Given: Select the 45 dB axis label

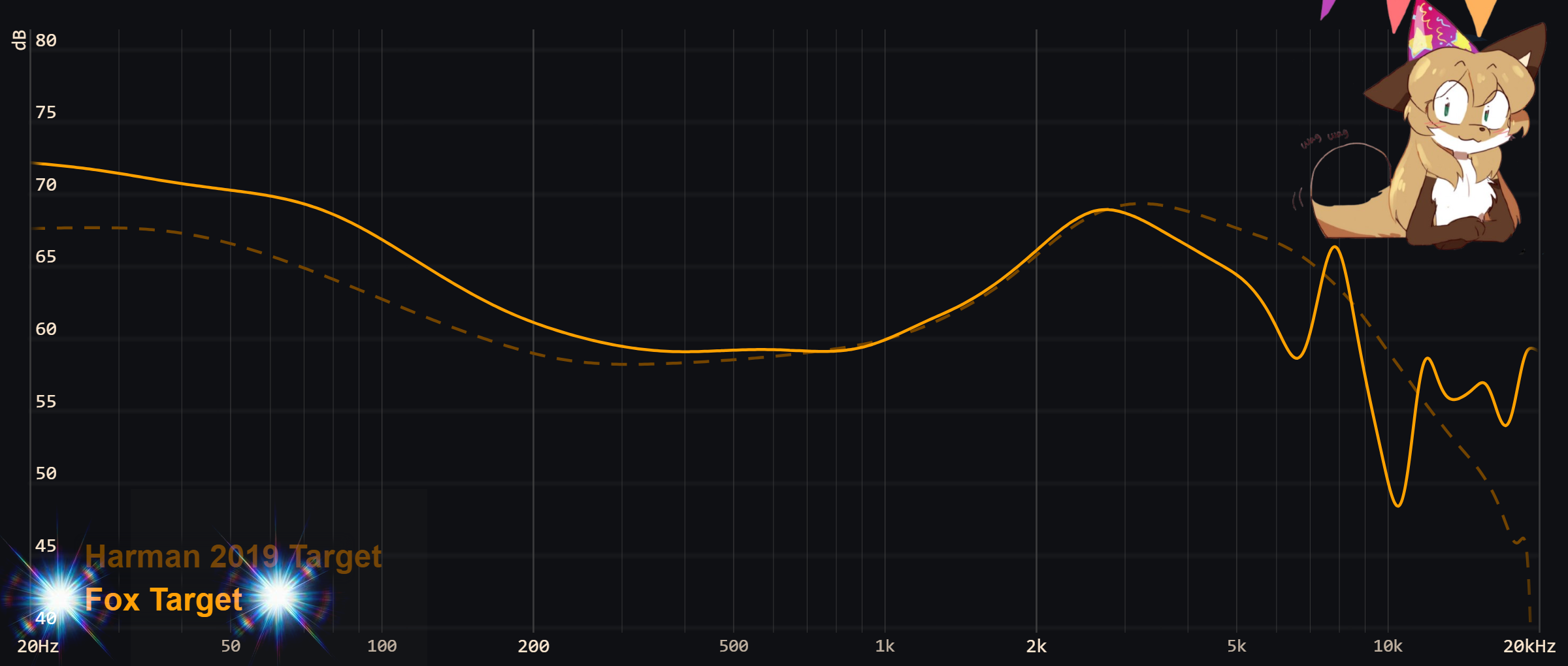Looking at the screenshot, I should coord(46,546).
